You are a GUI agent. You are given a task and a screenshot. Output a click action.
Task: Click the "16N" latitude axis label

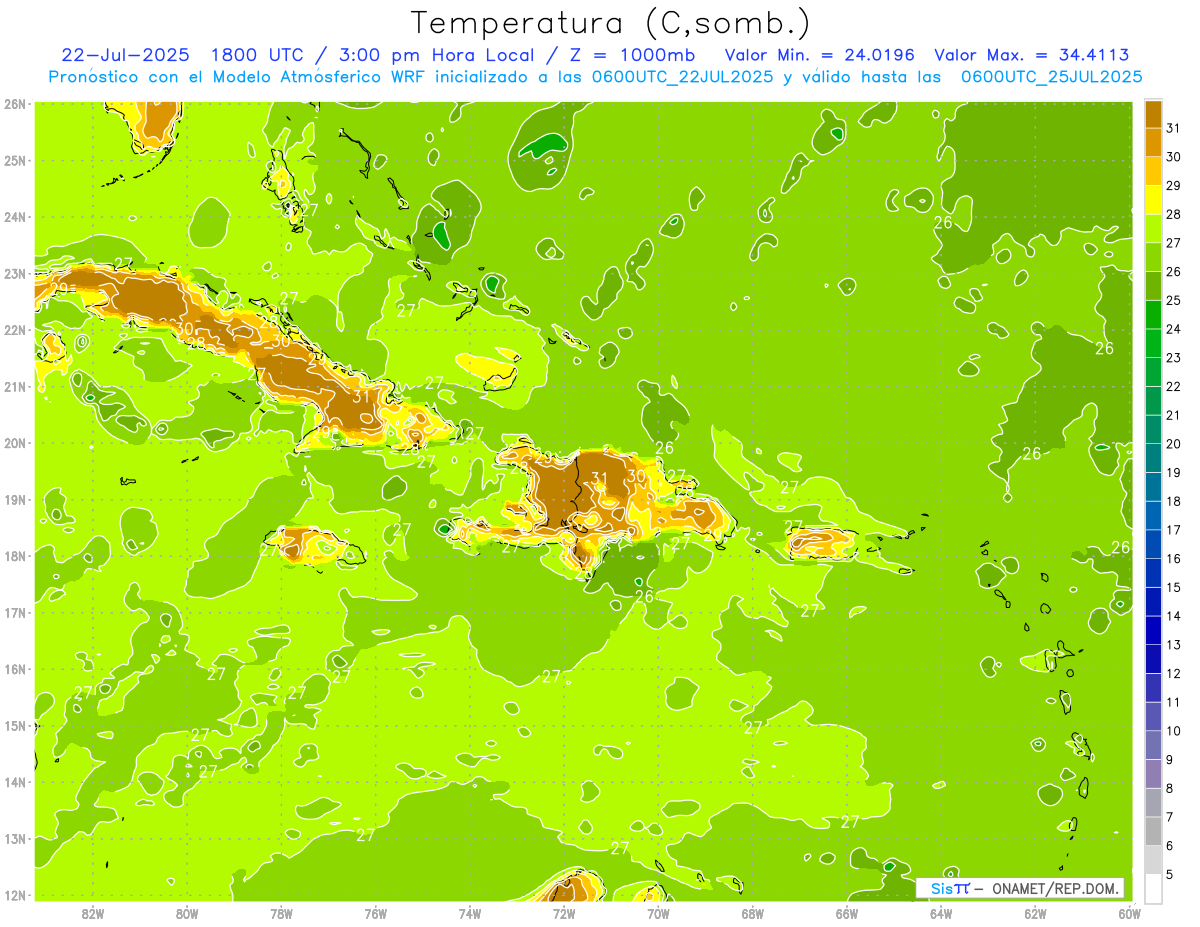click(14, 669)
